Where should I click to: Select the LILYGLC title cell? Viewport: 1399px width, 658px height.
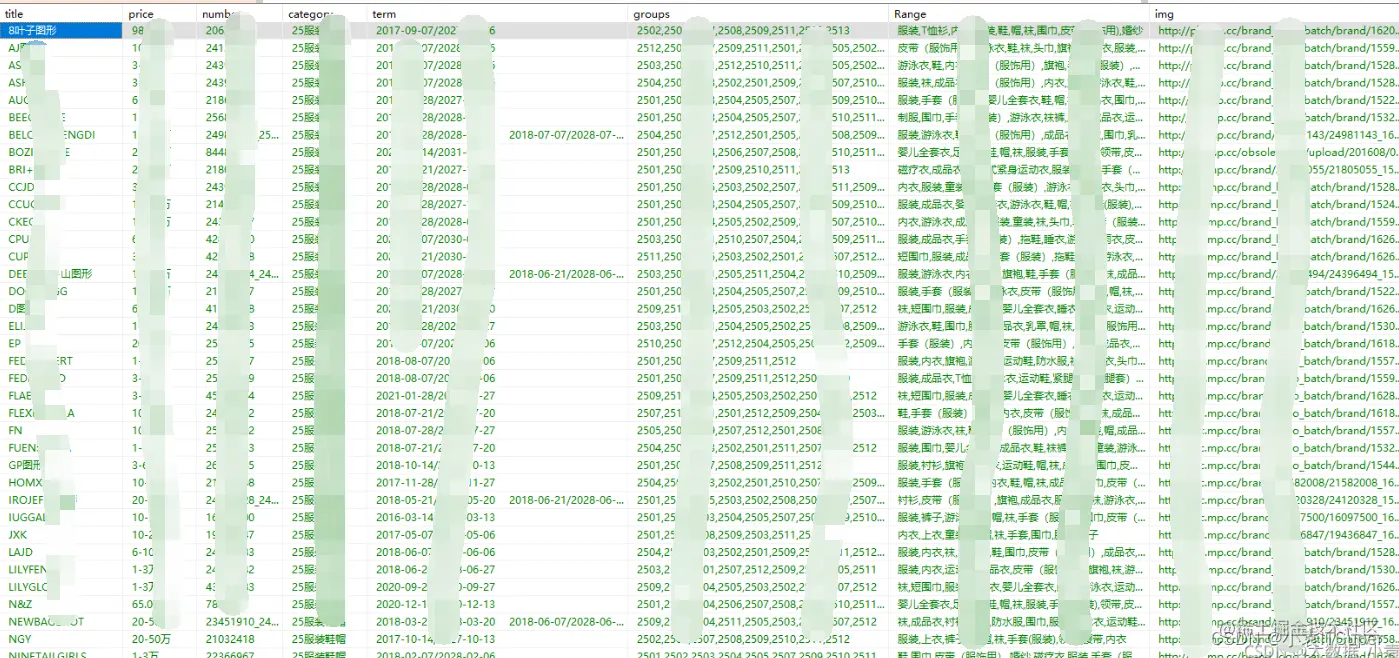click(x=63, y=587)
